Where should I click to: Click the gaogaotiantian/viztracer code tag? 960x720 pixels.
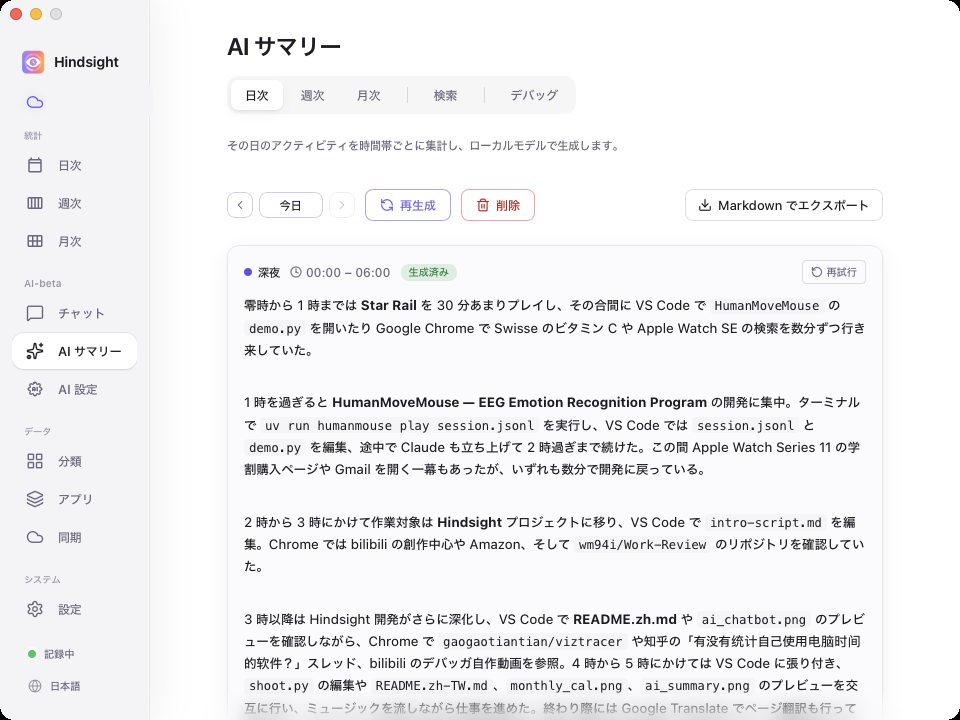(x=532, y=641)
